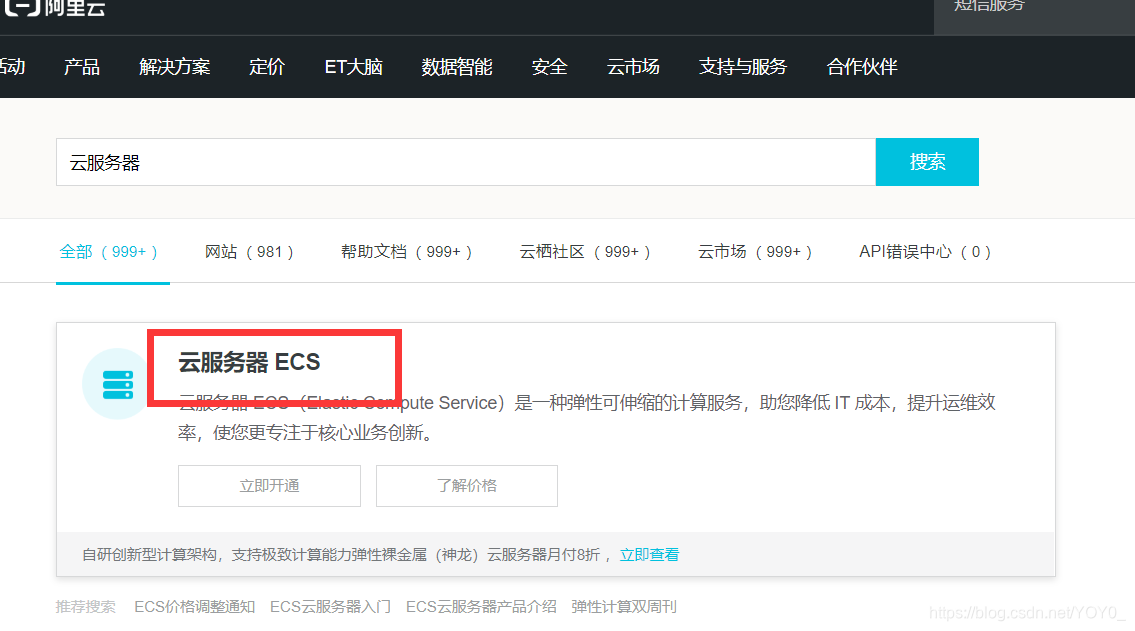Viewport: 1135px width, 631px height.
Task: Open the 合作伙伴 menu
Action: (x=862, y=67)
